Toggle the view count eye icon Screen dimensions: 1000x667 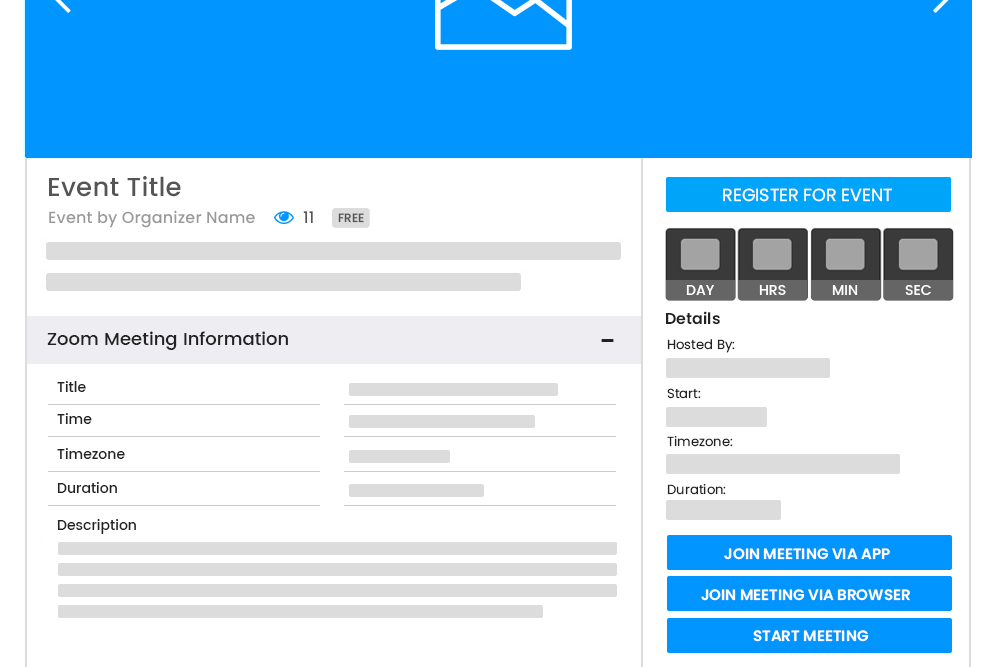pyautogui.click(x=283, y=217)
